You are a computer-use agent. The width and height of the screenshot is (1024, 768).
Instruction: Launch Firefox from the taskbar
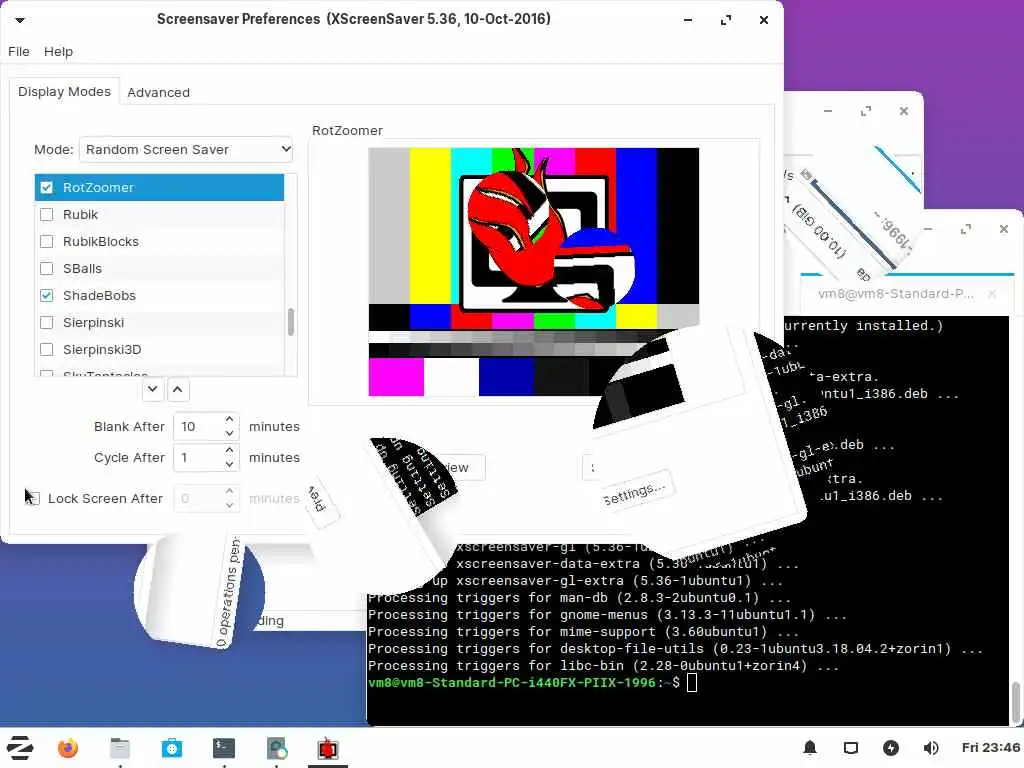[x=68, y=748]
